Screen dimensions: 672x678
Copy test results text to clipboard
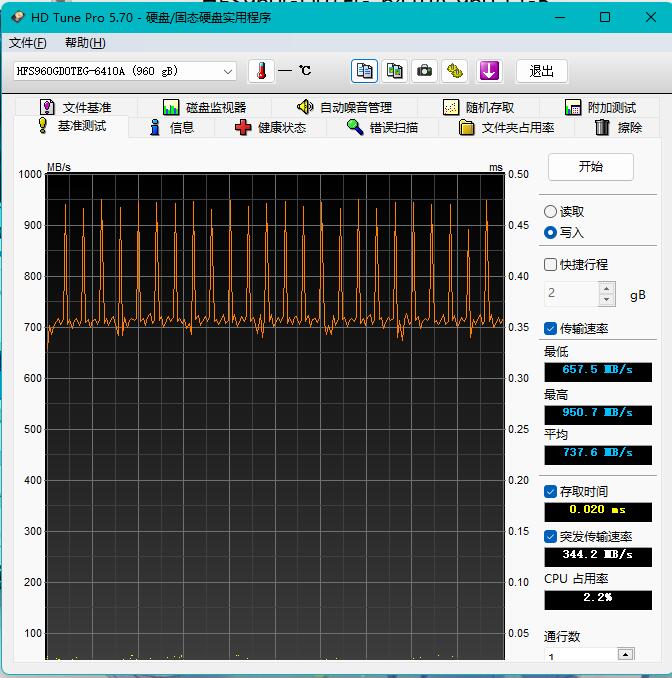[364, 71]
